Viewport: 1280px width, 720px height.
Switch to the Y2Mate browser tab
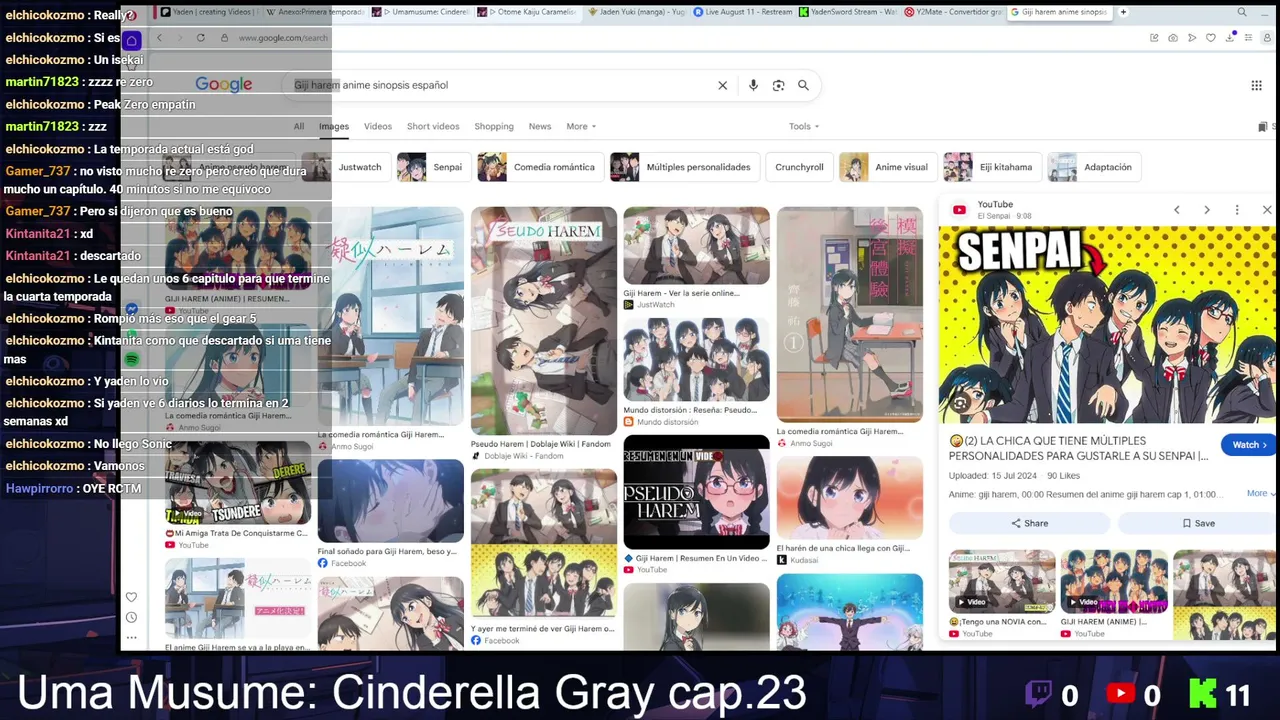click(953, 12)
